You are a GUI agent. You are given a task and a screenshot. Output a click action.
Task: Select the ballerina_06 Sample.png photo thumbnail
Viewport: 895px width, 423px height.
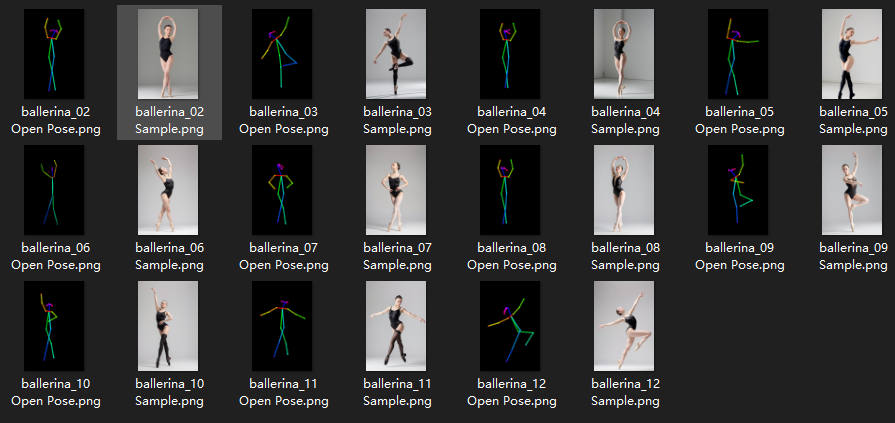pyautogui.click(x=168, y=190)
